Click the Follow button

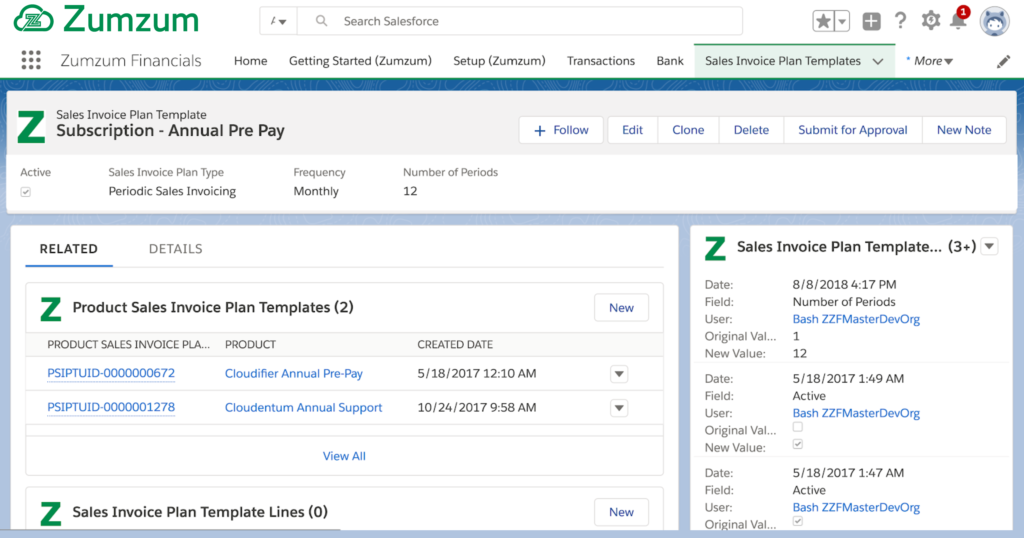coord(561,130)
